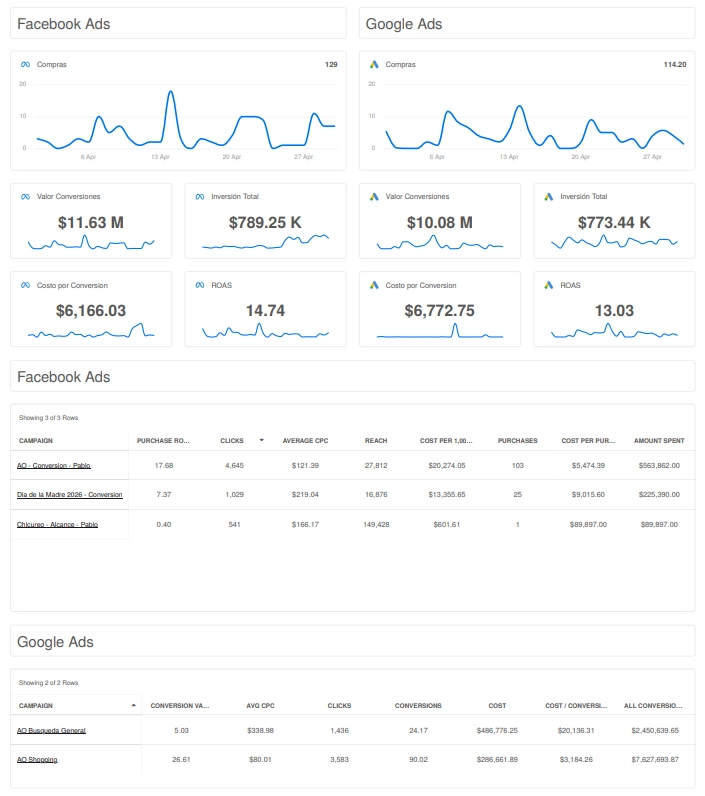Click Google Ads icon on Valor Conversiones card
705x796 pixels.
pos(374,196)
